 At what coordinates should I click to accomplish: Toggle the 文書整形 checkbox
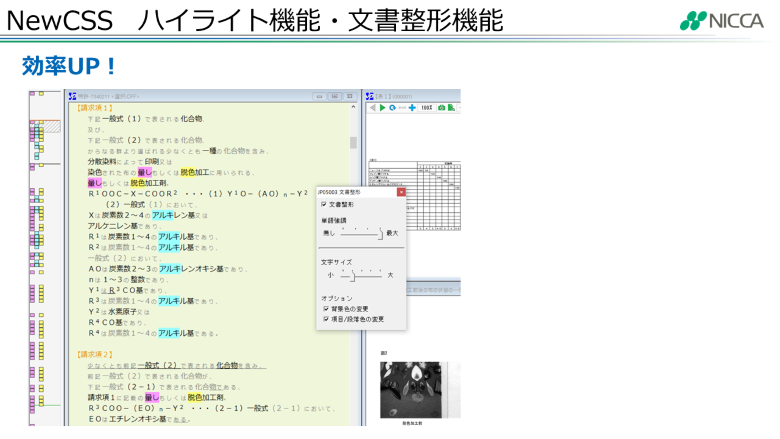coord(324,204)
